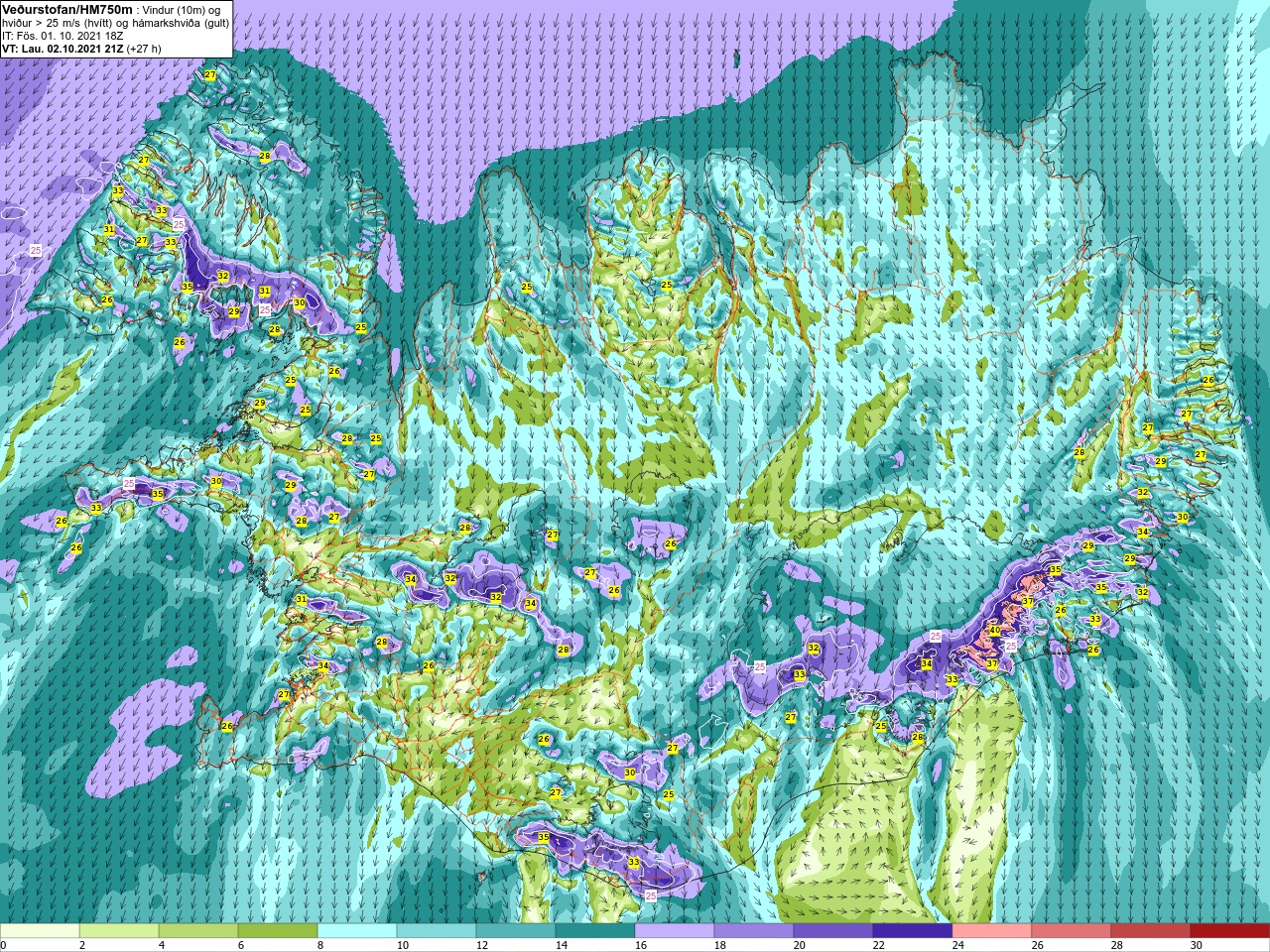This screenshot has height=952, width=1270.
Task: Click 'VT: Lau. 02.10.2021 21Z (+27 h)' text
Action: 81,49
